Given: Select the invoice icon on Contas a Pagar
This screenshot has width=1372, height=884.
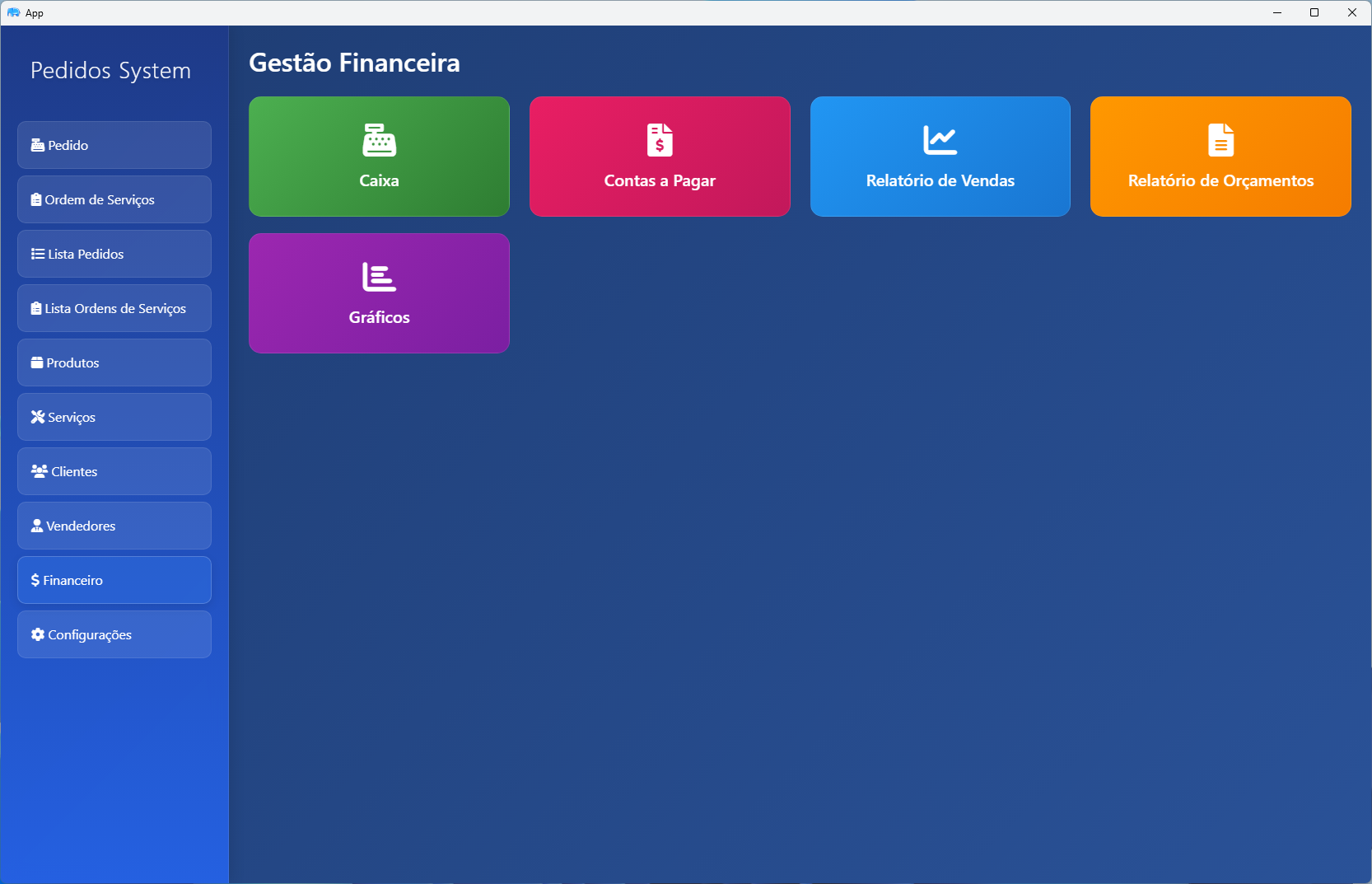Looking at the screenshot, I should [659, 140].
